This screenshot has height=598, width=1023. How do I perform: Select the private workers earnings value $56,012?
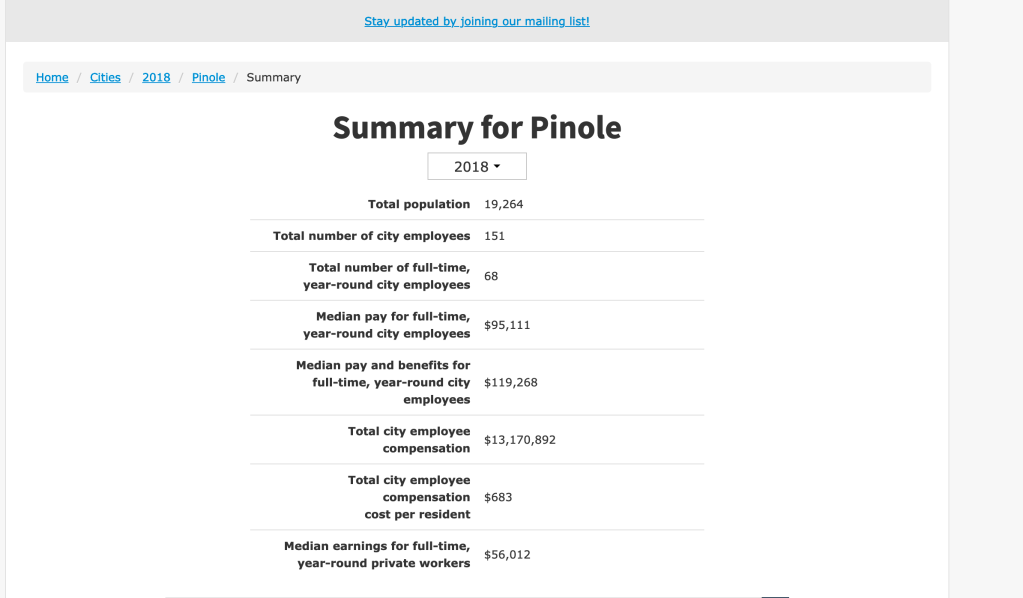[507, 554]
